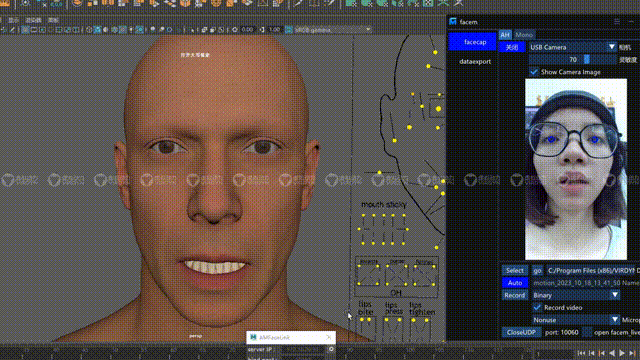Viewport: 640px width, 360px height.
Task: Adjust sensitivity slider set to 70
Action: click(573, 60)
